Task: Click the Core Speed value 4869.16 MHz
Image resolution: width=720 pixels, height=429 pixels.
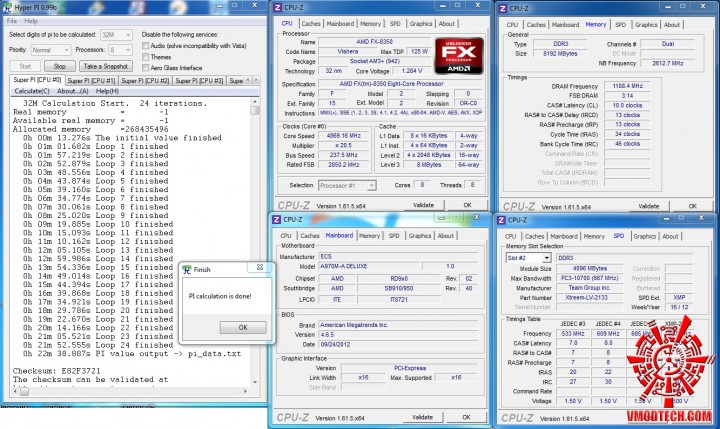Action: 343,136
